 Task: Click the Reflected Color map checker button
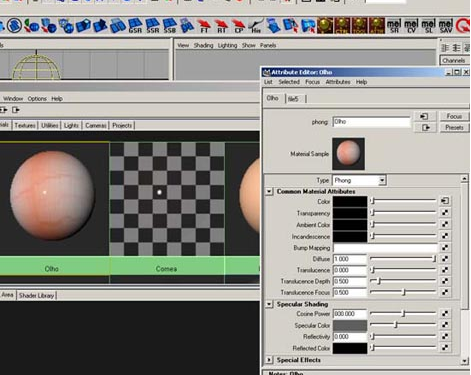pyautogui.click(x=445, y=348)
